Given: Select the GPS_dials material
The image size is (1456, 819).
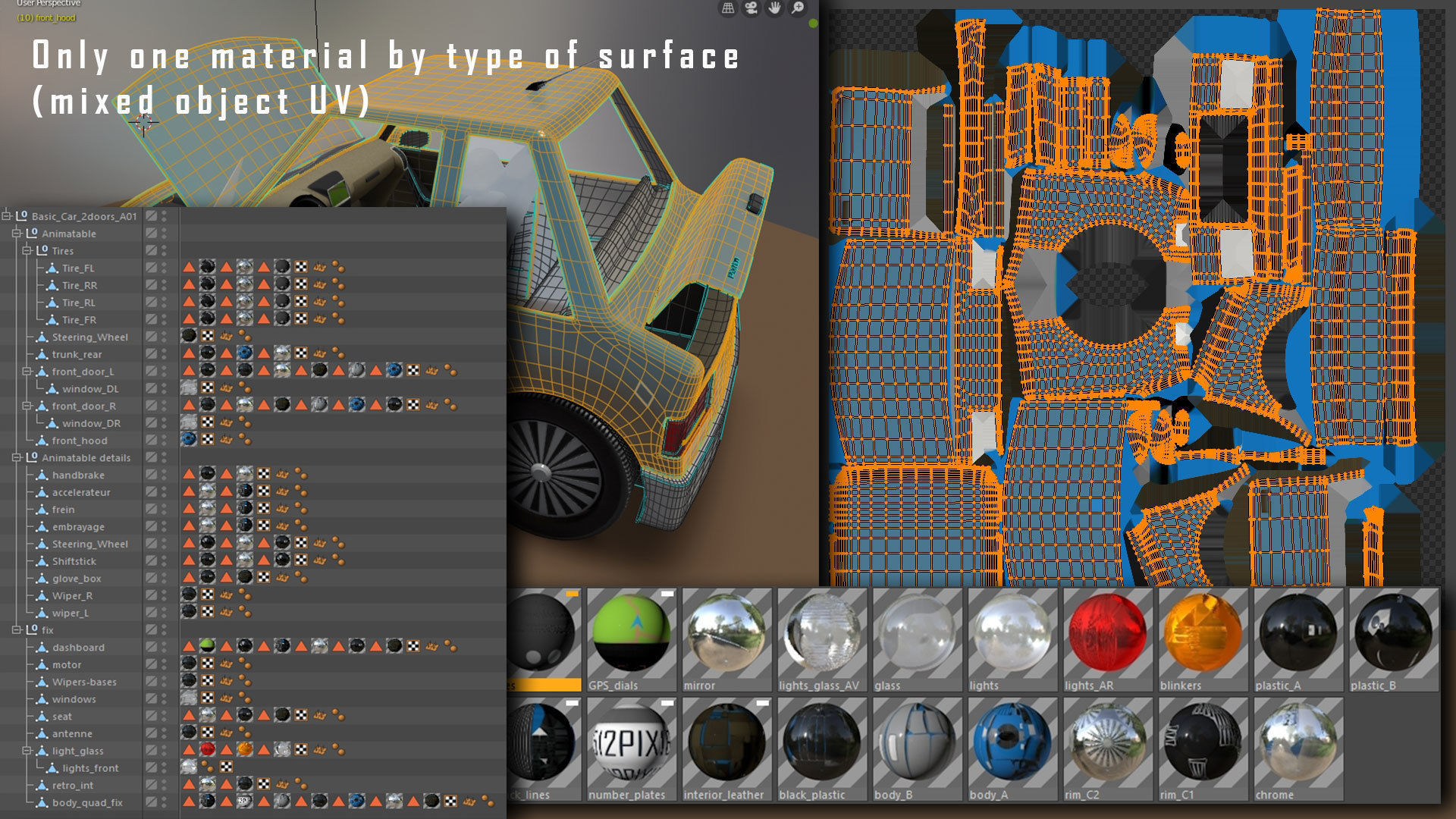Looking at the screenshot, I should coord(631,639).
